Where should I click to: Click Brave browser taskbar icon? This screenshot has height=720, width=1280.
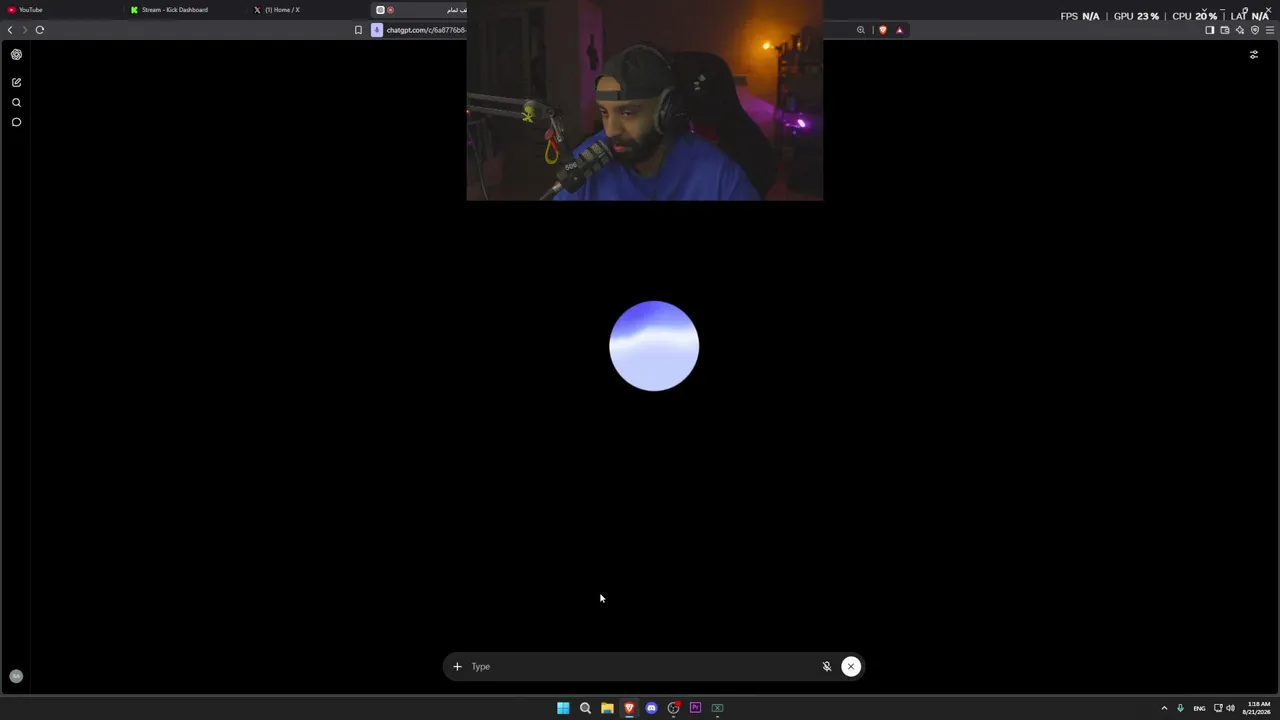coord(629,708)
